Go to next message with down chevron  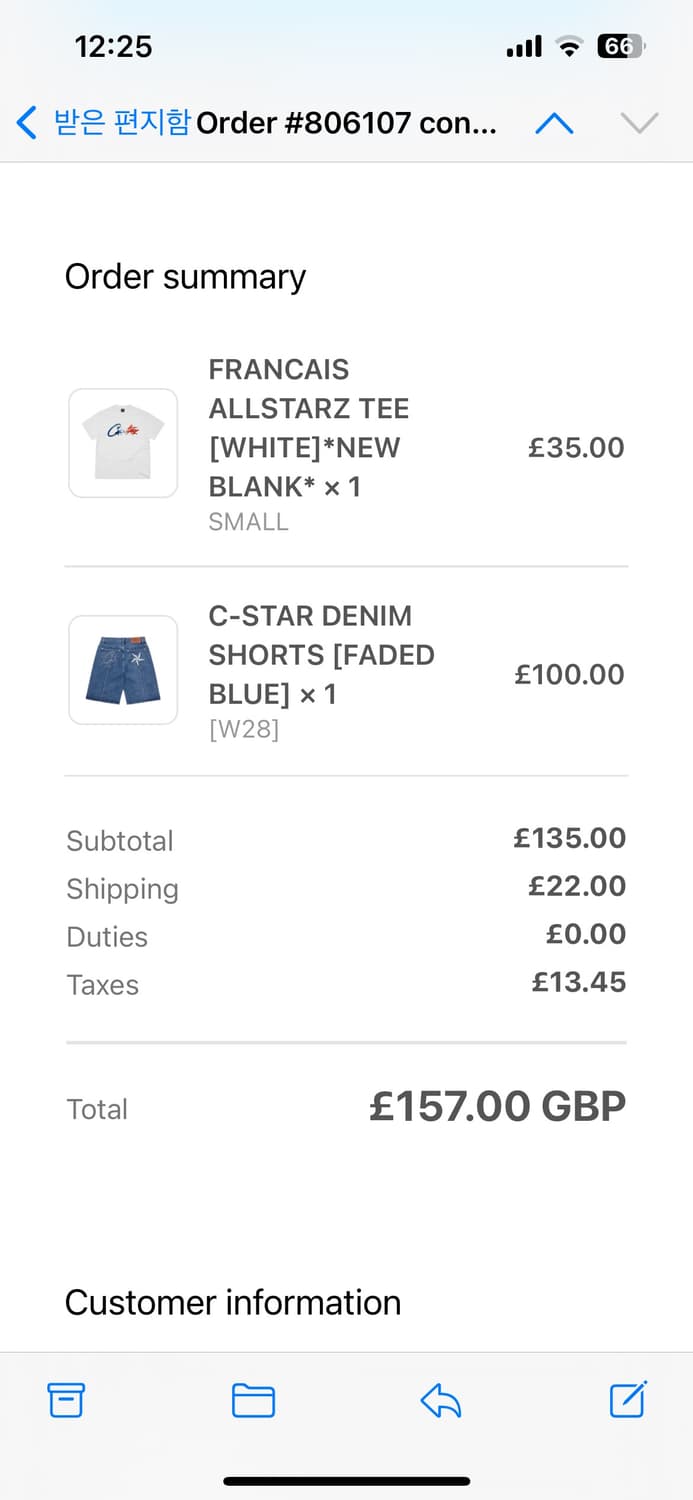pos(639,123)
